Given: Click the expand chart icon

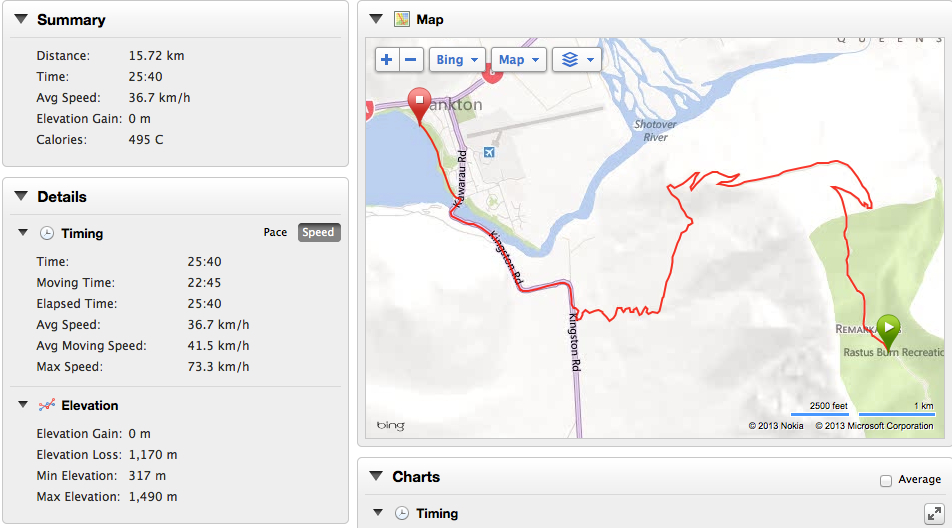Looking at the screenshot, I should (932, 513).
